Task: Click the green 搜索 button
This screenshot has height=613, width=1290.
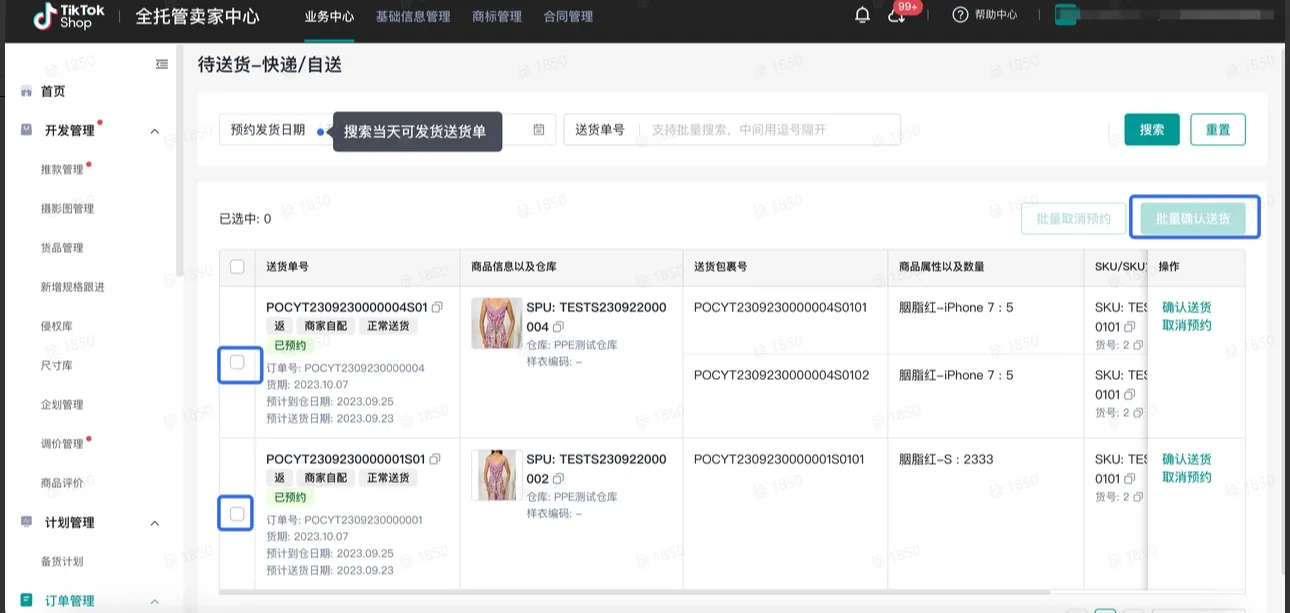Action: (1152, 130)
